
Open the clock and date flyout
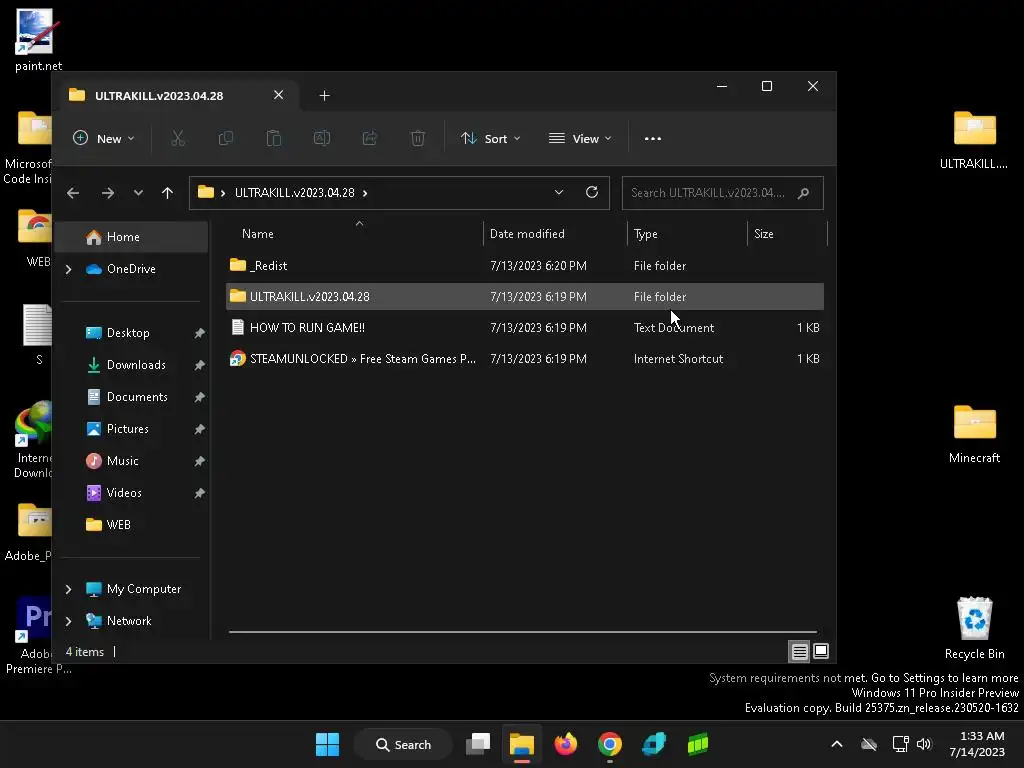(977, 744)
